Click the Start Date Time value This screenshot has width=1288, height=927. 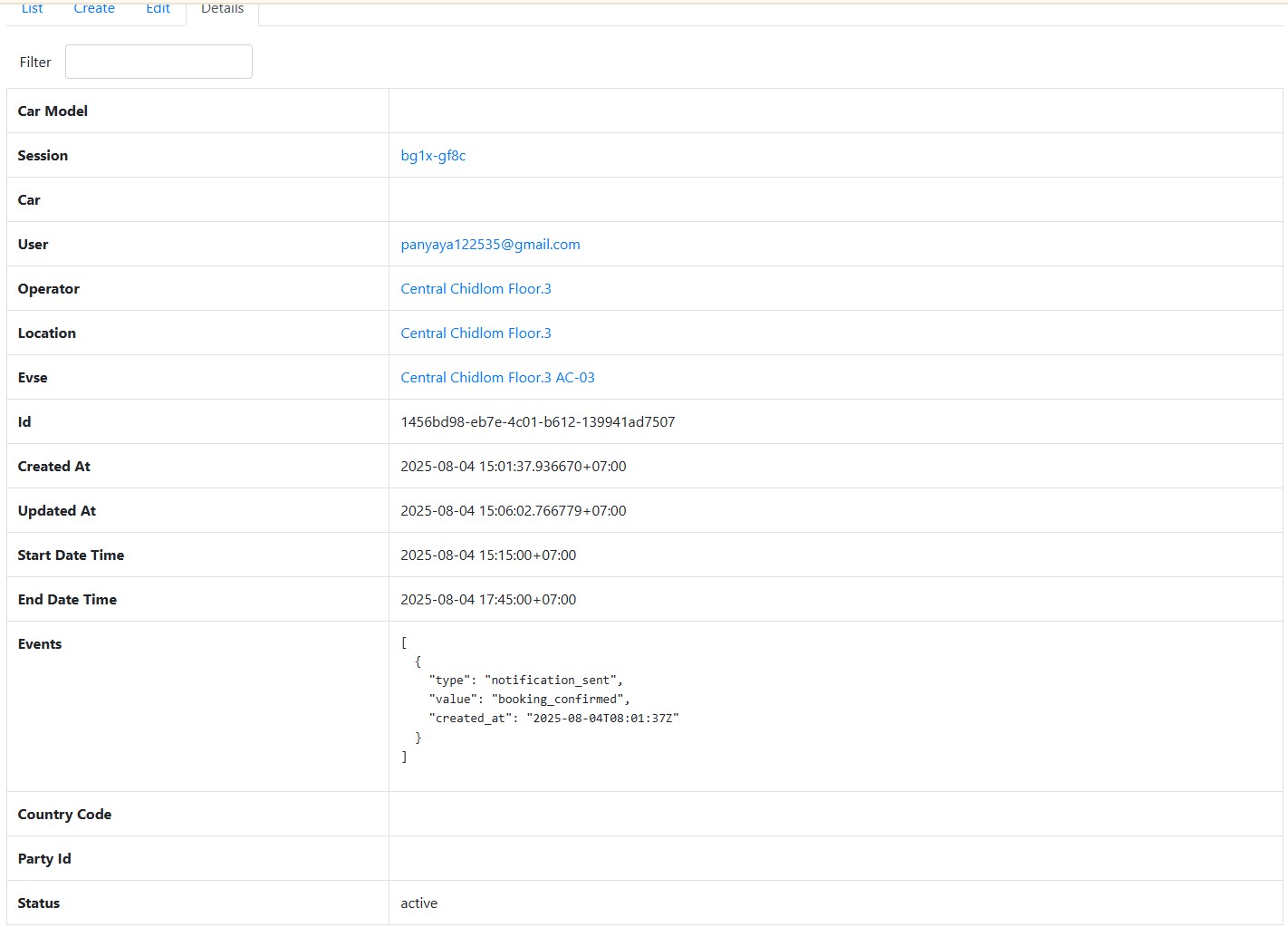488,555
